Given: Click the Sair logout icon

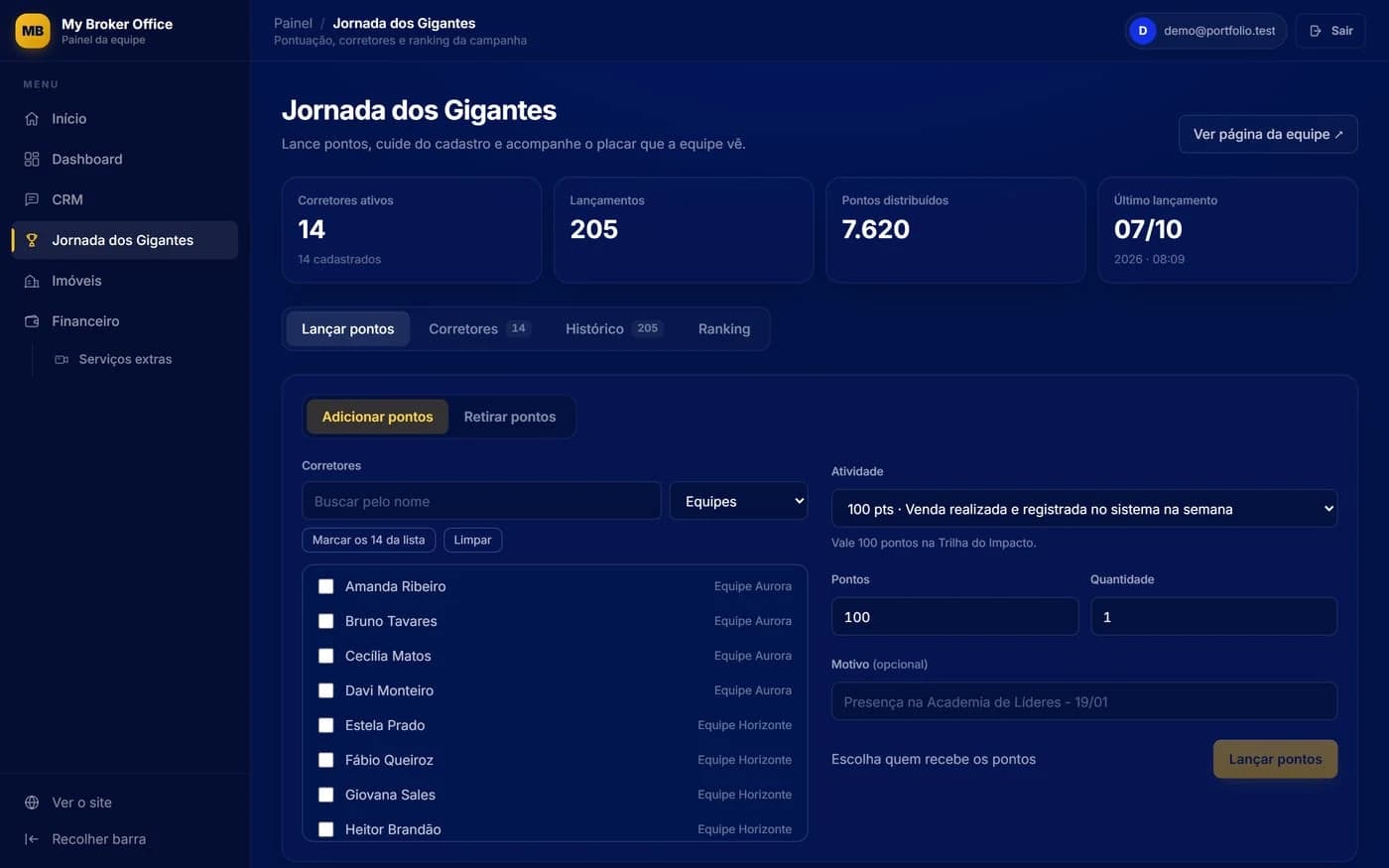Looking at the screenshot, I should pos(1316,31).
